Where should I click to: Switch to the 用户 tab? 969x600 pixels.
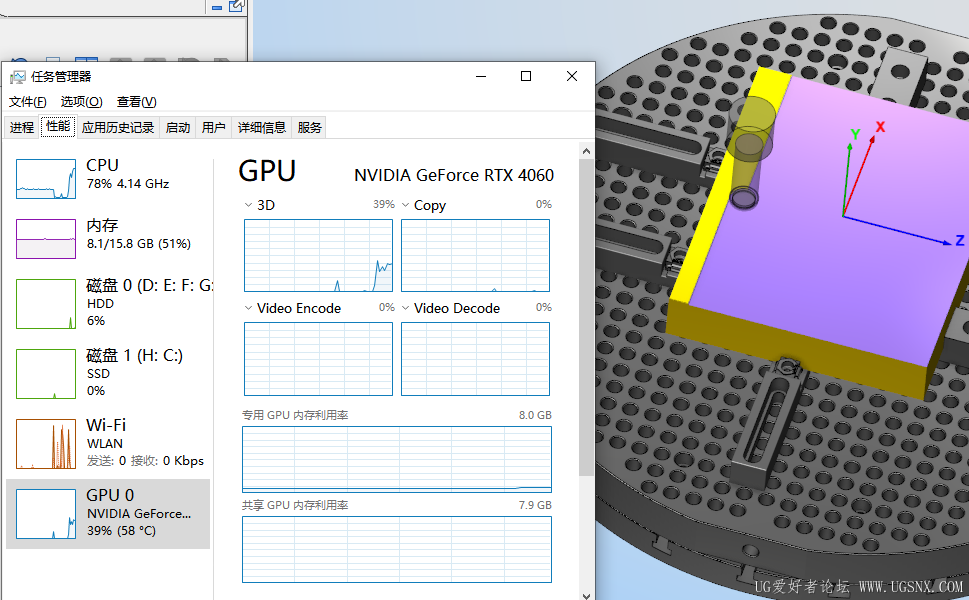[x=213, y=127]
